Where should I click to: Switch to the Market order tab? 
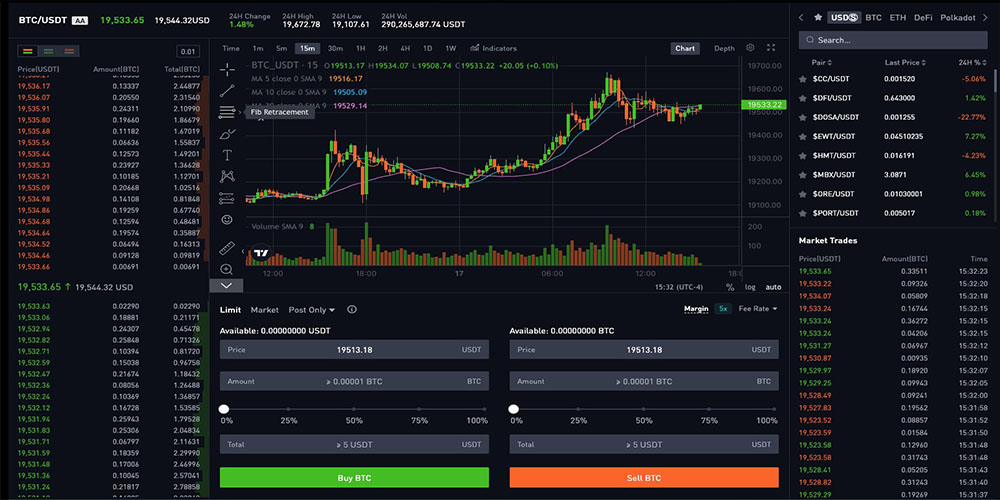(x=265, y=310)
